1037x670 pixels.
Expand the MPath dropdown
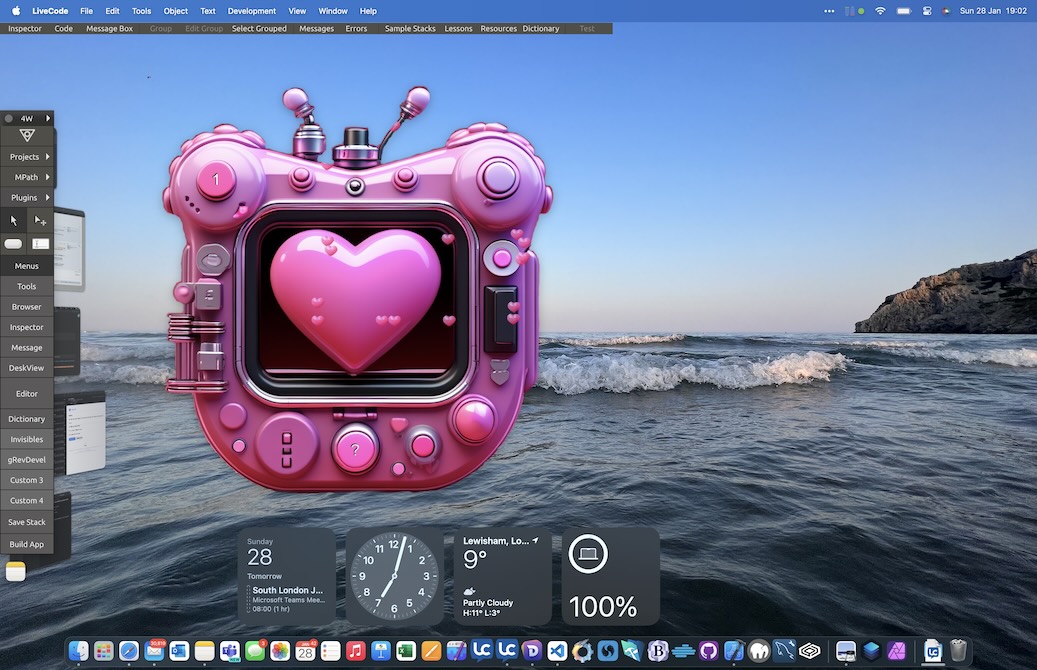coord(47,177)
